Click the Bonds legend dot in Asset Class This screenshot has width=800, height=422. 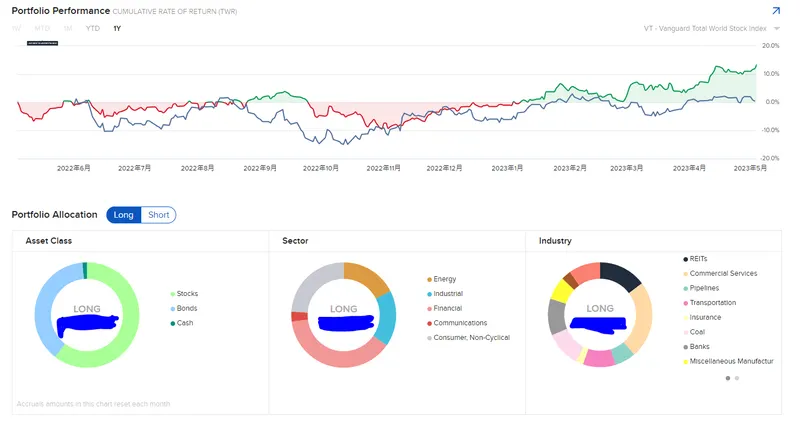(x=172, y=308)
